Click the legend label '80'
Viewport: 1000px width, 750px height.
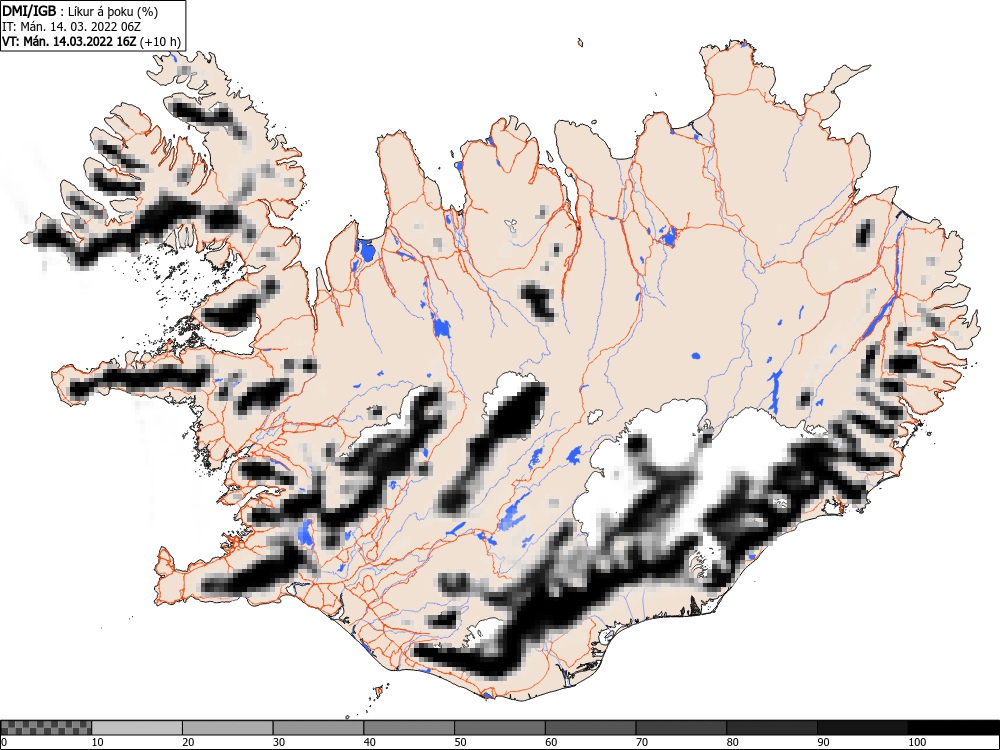click(x=732, y=742)
